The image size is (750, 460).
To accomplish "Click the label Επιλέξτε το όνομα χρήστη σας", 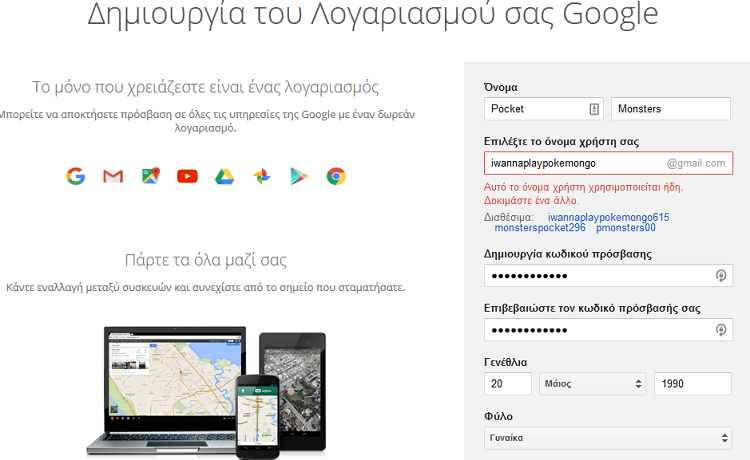I will pos(561,142).
